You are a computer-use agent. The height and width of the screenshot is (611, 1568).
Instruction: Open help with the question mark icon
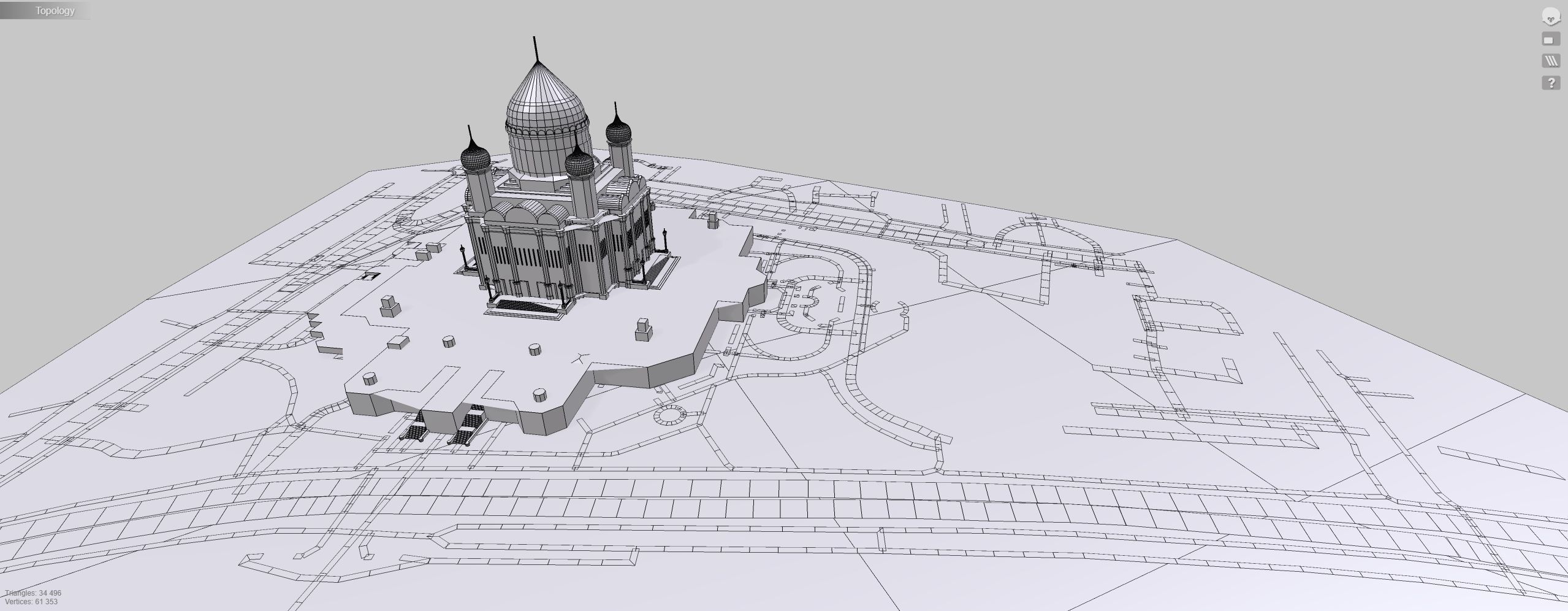coord(1551,83)
